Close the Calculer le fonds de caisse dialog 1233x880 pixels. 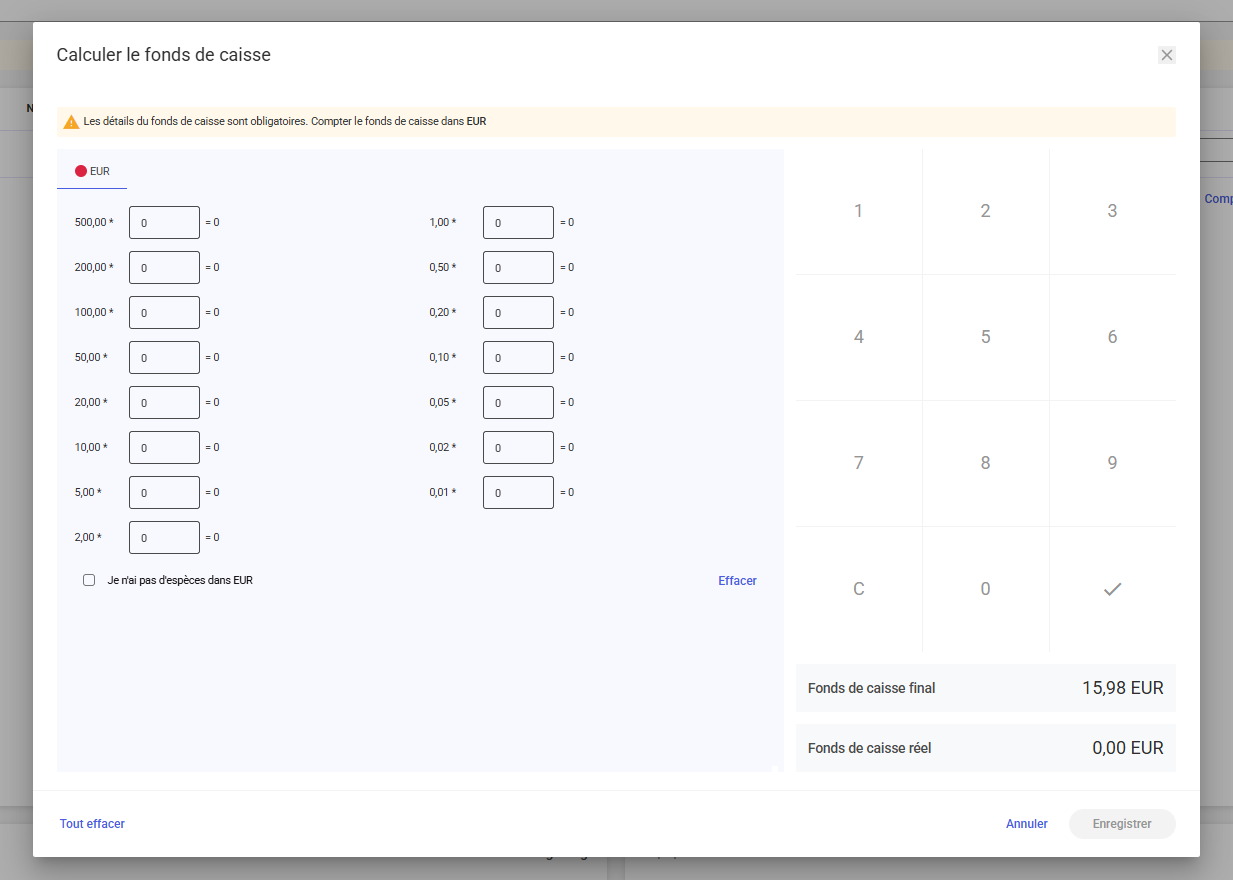(1167, 55)
